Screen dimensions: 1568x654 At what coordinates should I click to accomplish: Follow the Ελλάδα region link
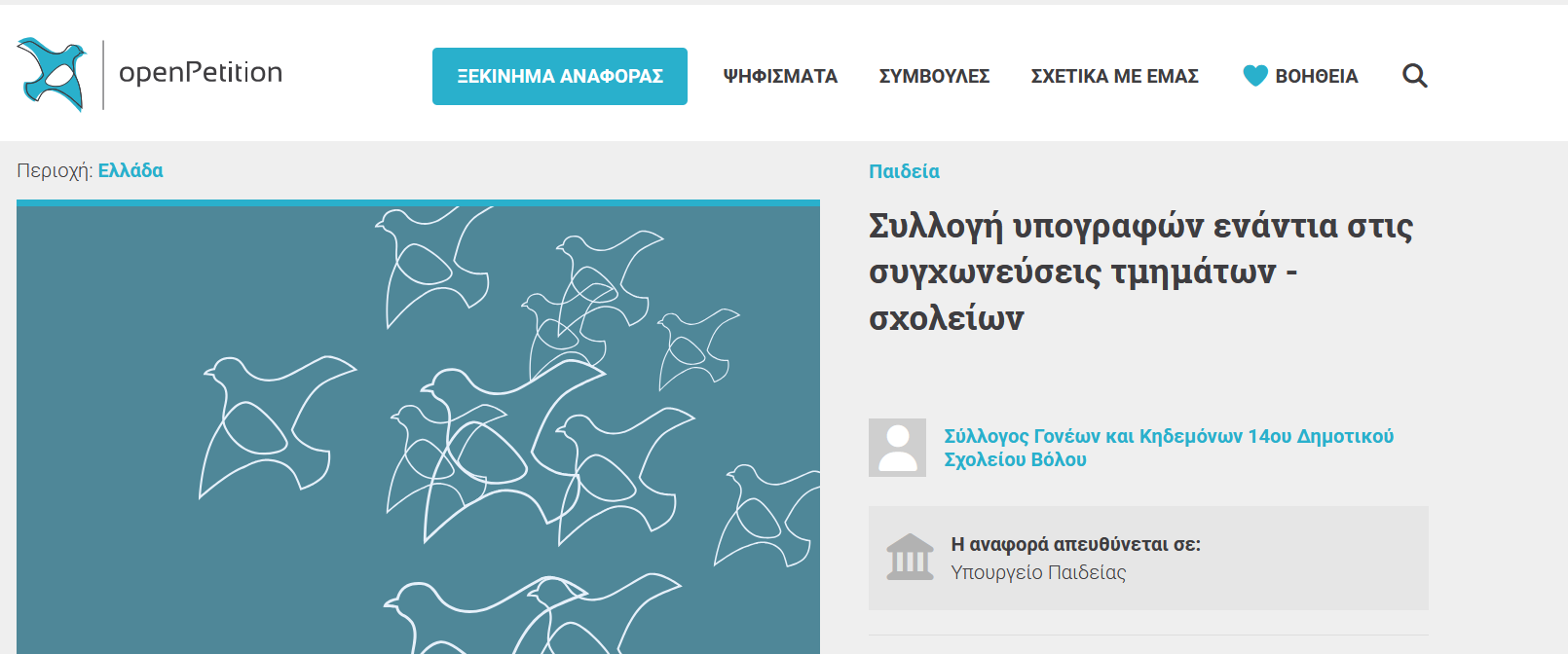pos(131,170)
